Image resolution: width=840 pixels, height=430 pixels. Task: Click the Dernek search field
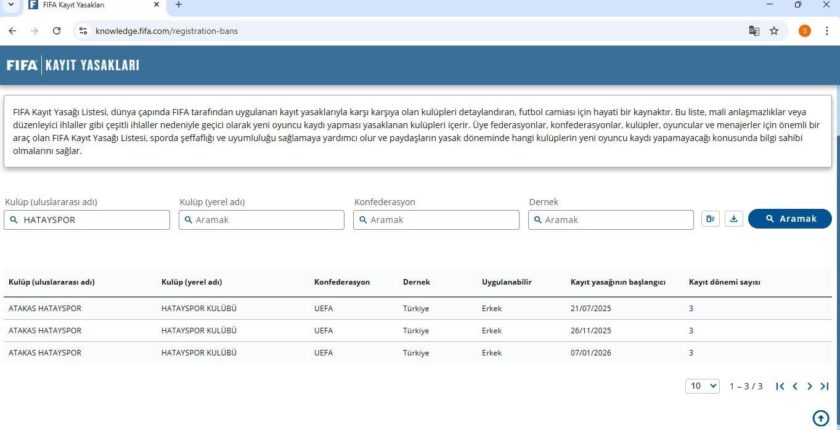click(611, 220)
